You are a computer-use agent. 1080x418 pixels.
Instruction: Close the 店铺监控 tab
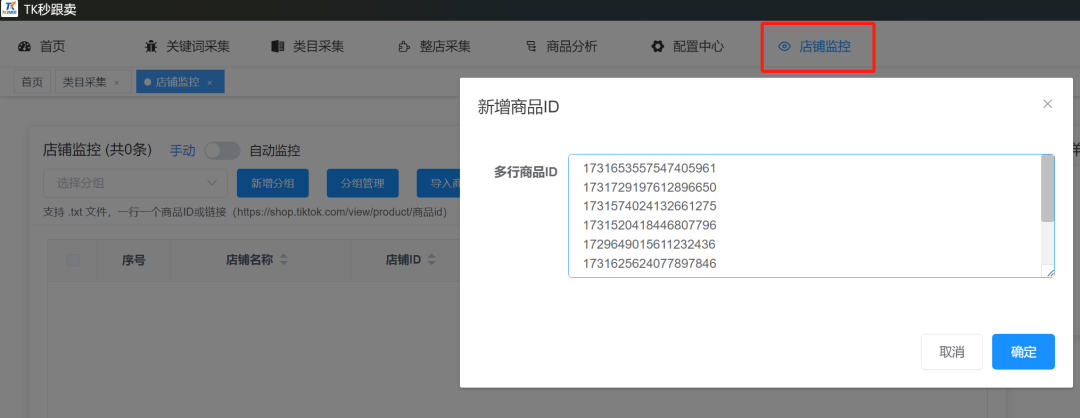coord(209,82)
